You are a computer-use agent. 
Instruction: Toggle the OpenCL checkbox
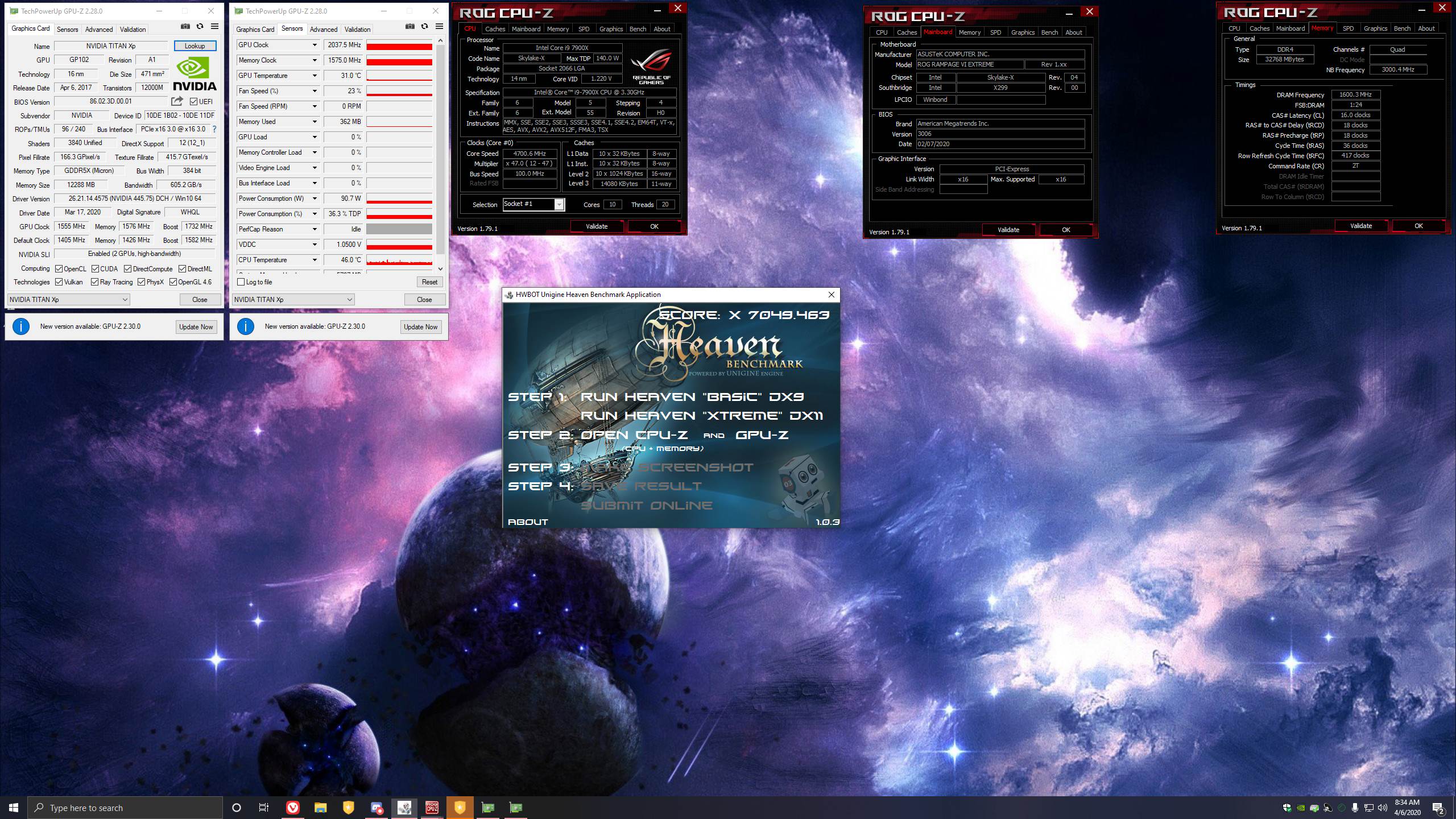(59, 268)
